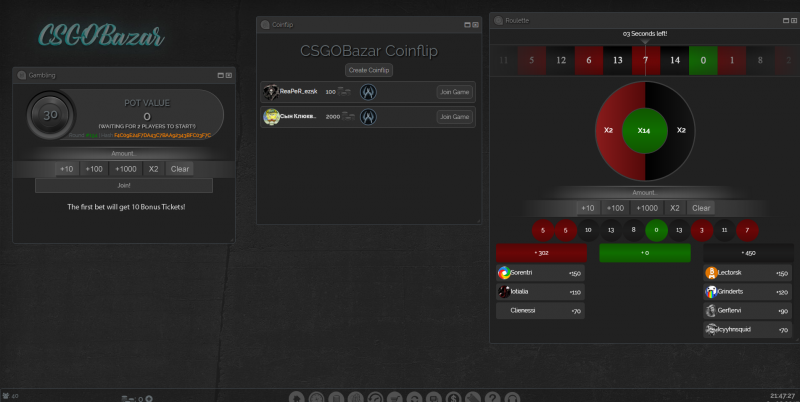The height and width of the screenshot is (402, 800).
Task: Add +10 in the Gambling window
Action: 67,169
